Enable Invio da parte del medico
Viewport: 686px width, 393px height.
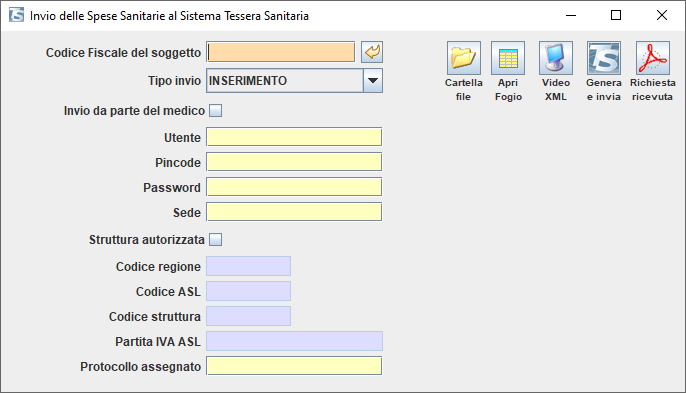(x=215, y=111)
